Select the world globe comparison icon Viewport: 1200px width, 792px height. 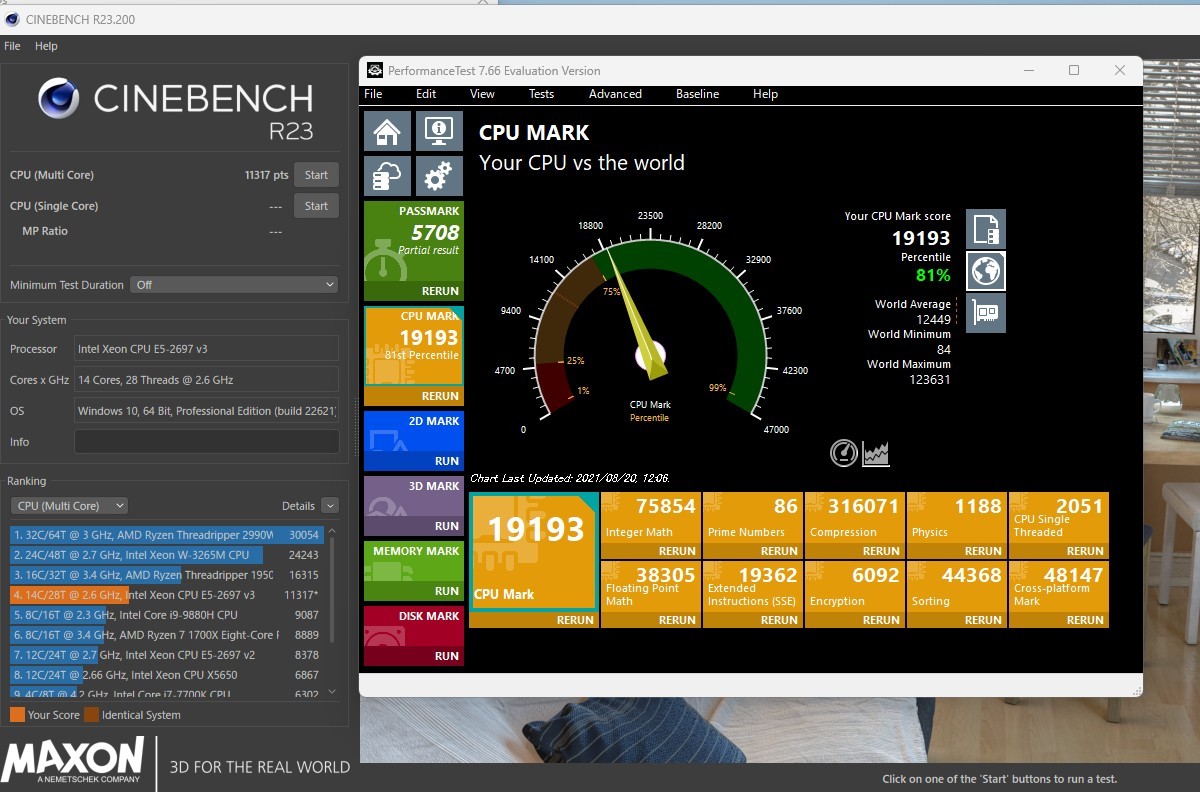click(x=986, y=271)
